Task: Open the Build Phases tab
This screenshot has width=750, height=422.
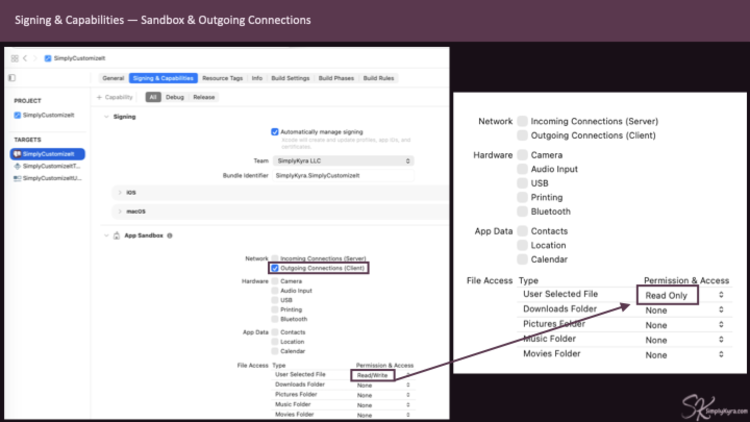Action: coord(336,78)
